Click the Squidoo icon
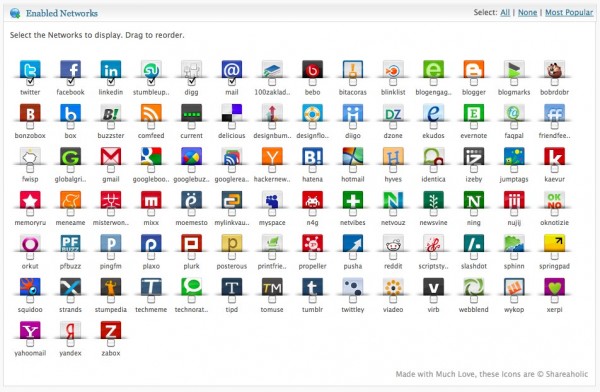Image resolution: width=600 pixels, height=392 pixels. tap(30, 287)
